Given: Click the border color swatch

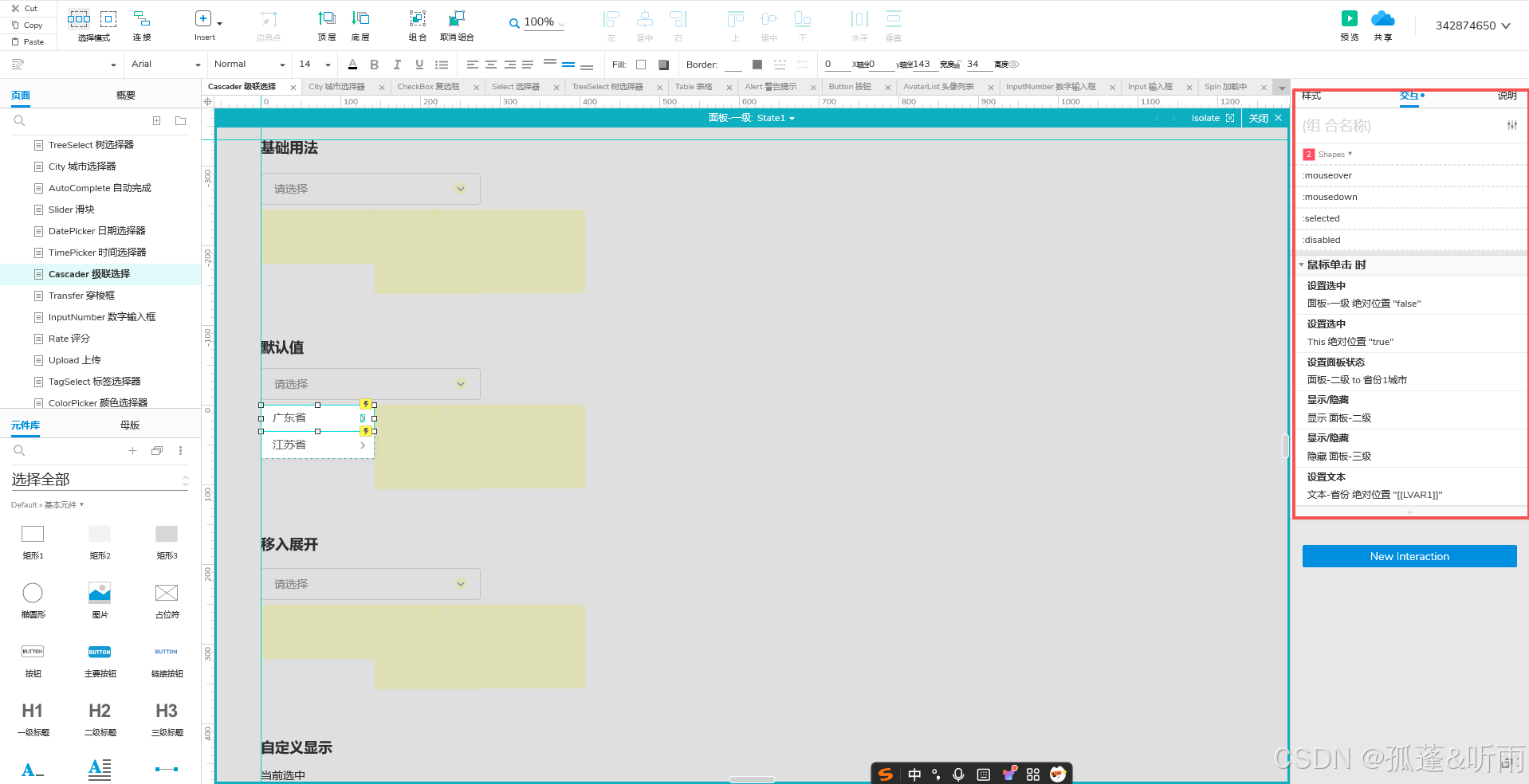Looking at the screenshot, I should click(x=757, y=65).
